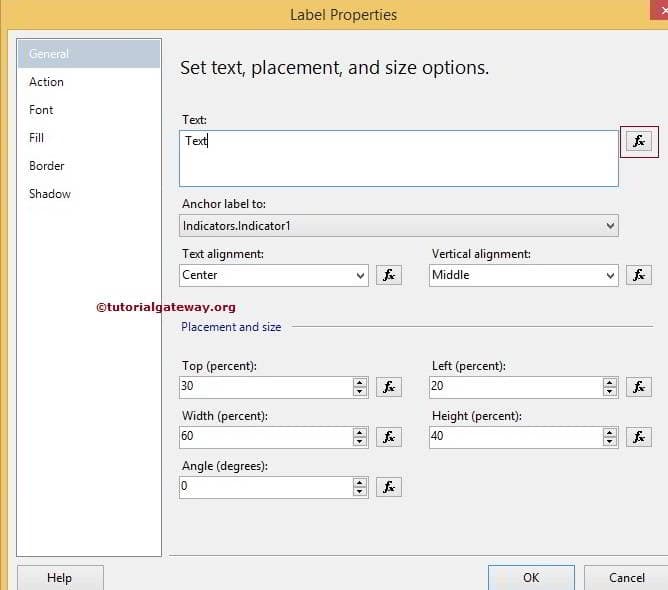668x590 pixels.
Task: Open the Border page
Action: 89,166
